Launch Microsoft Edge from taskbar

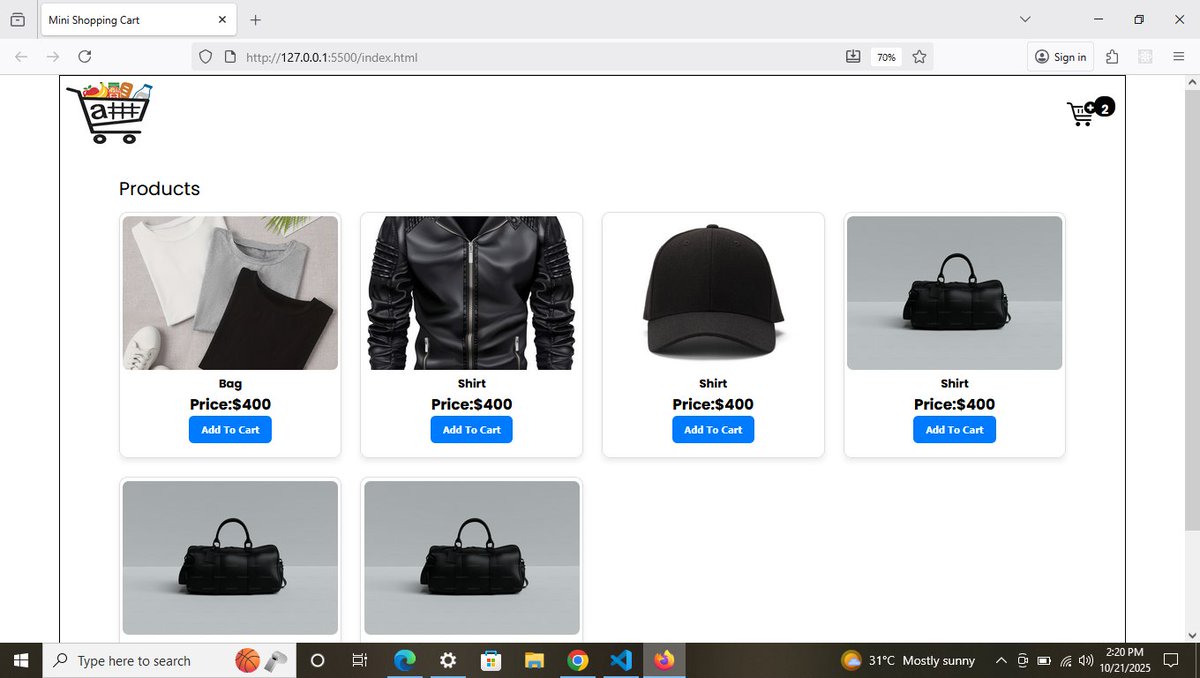(x=405, y=661)
